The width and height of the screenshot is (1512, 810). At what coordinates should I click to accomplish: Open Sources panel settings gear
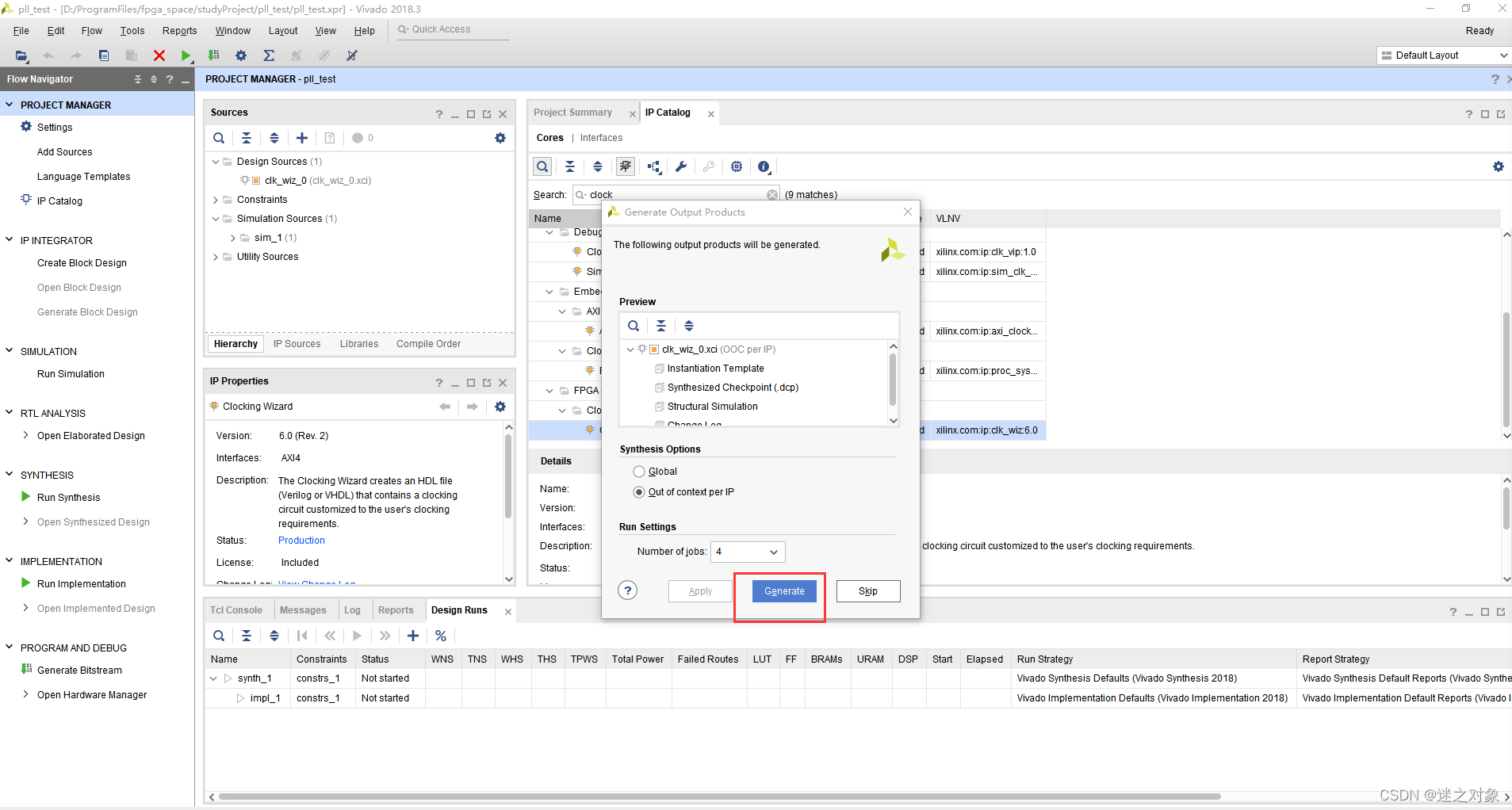[500, 138]
